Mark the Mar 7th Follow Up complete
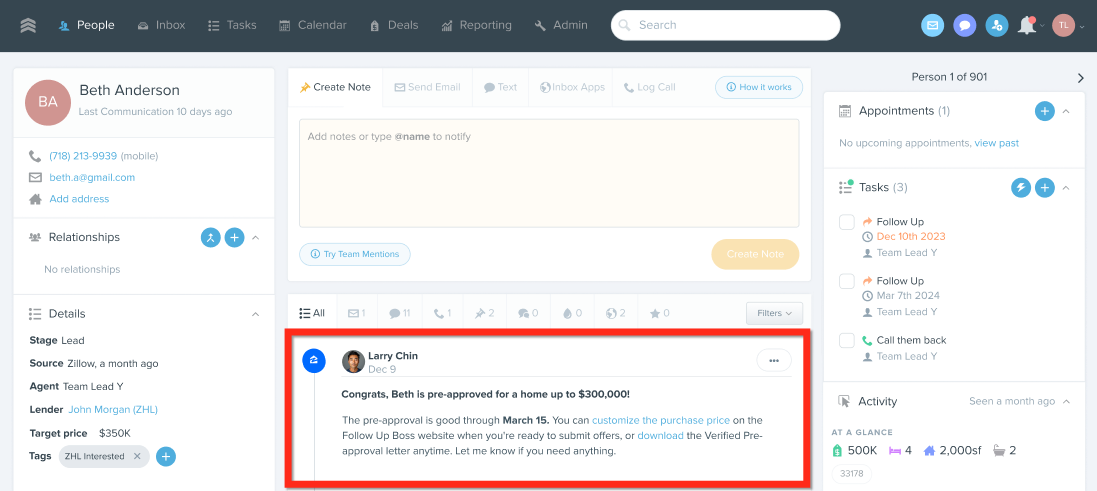 click(847, 281)
